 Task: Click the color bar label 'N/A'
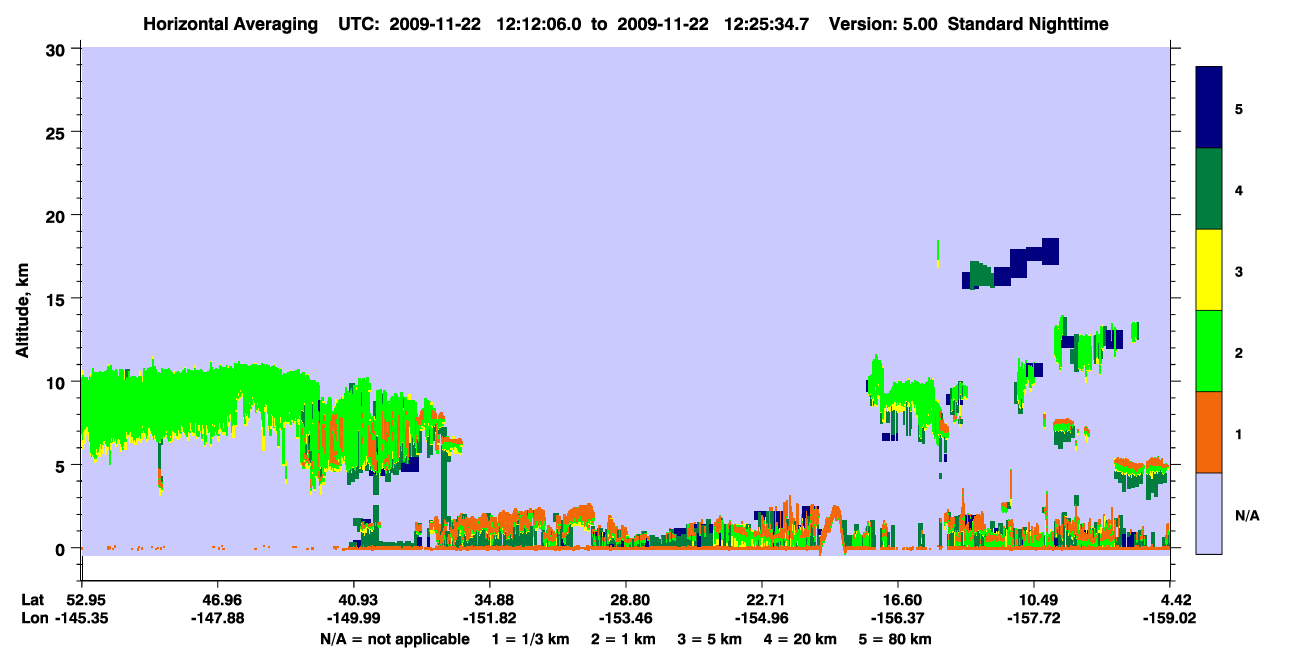1246,515
